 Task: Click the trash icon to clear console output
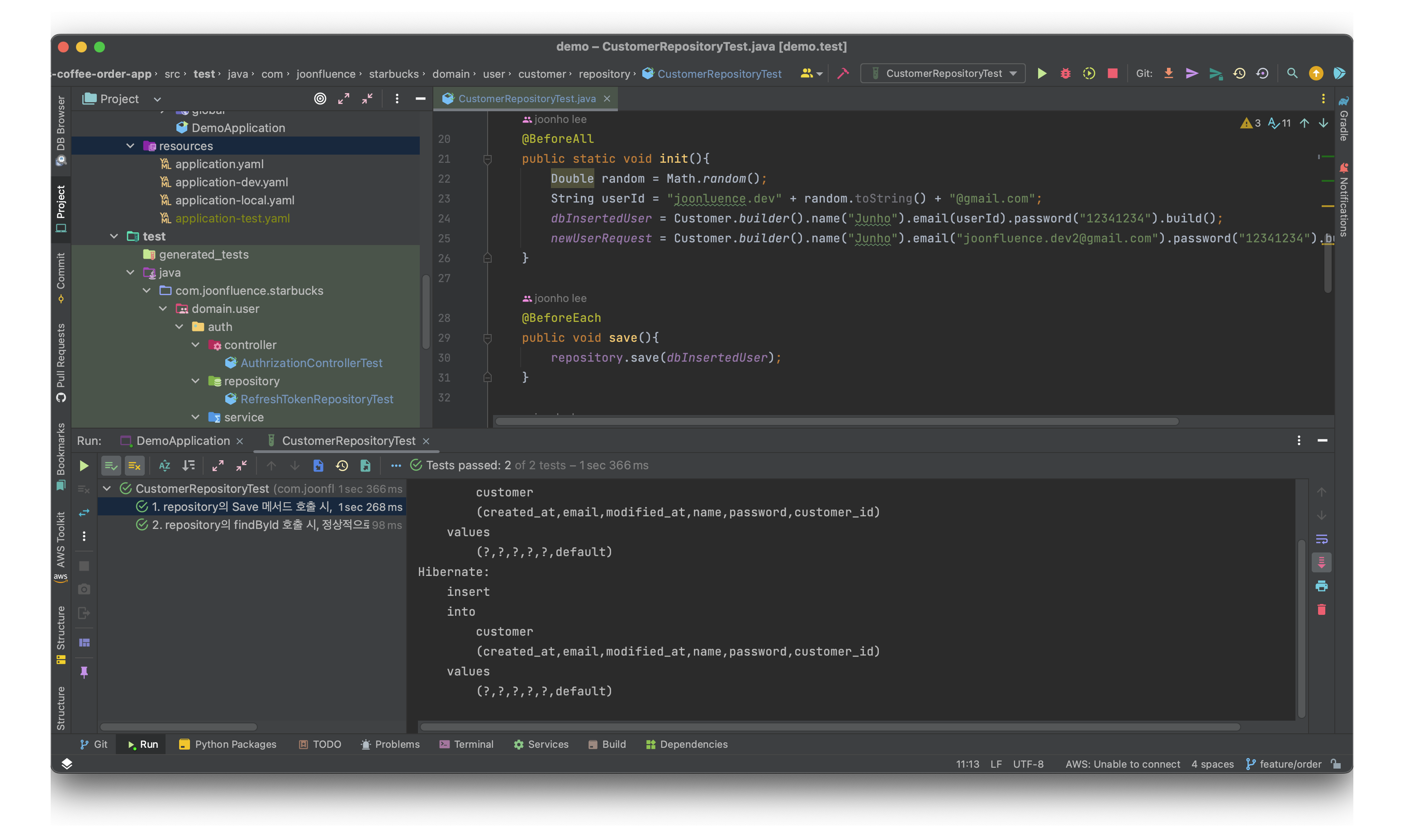tap(1321, 609)
